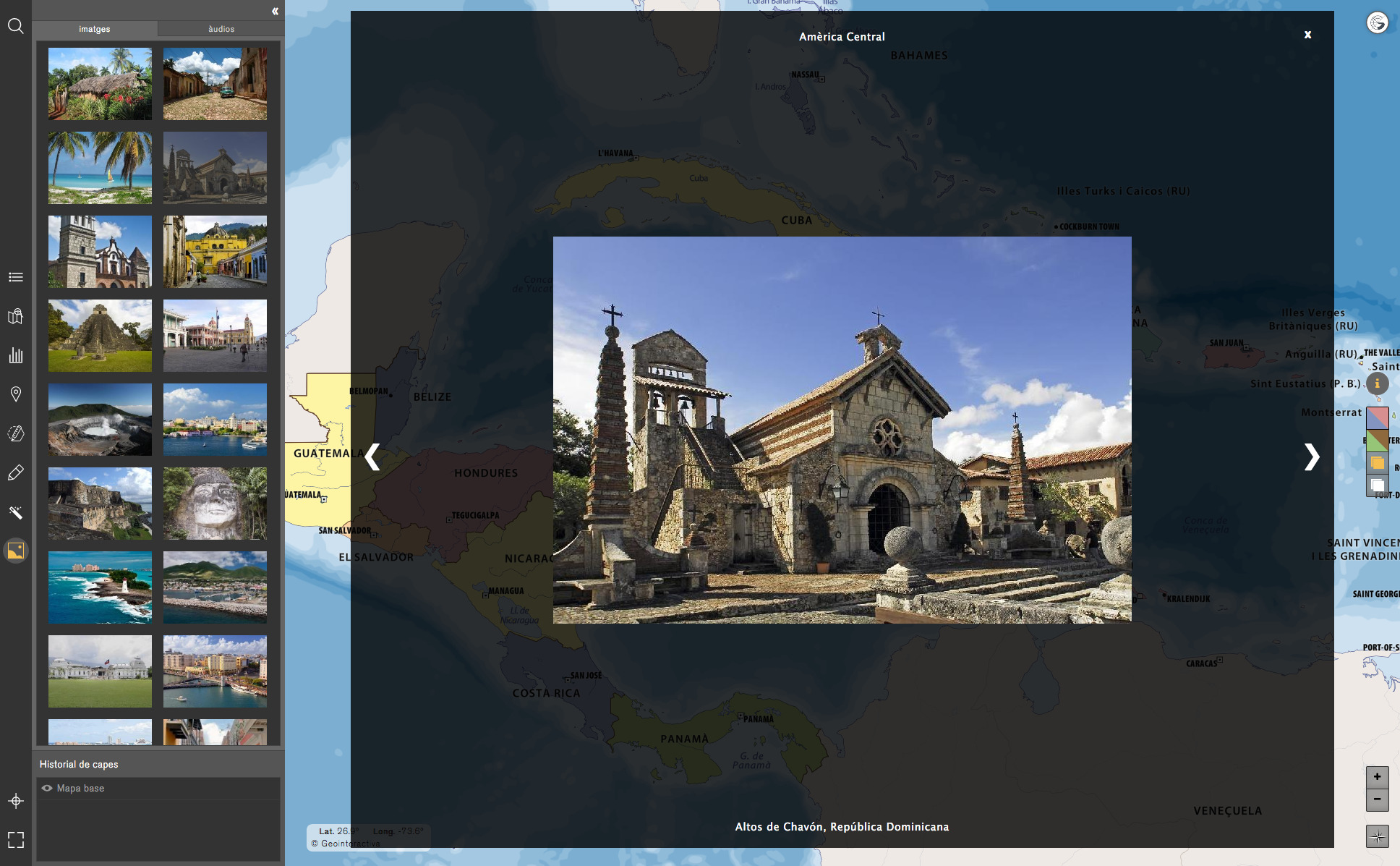
Task: Go to the next image
Action: point(1312,457)
